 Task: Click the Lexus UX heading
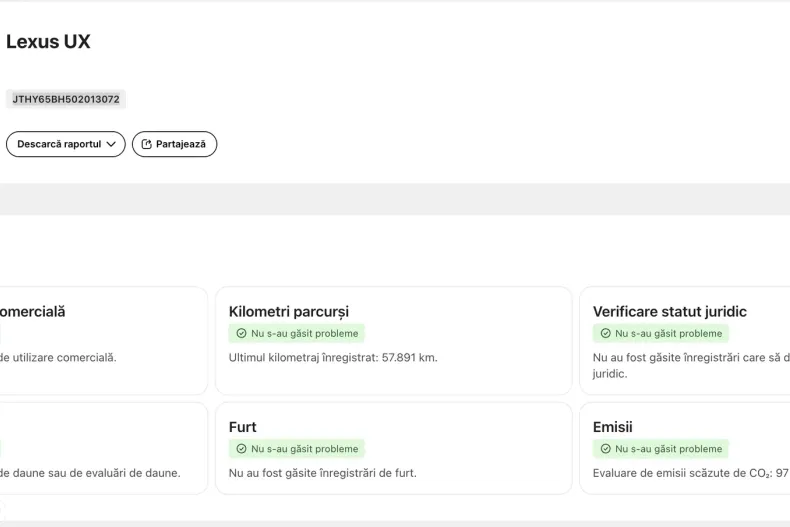tap(48, 42)
